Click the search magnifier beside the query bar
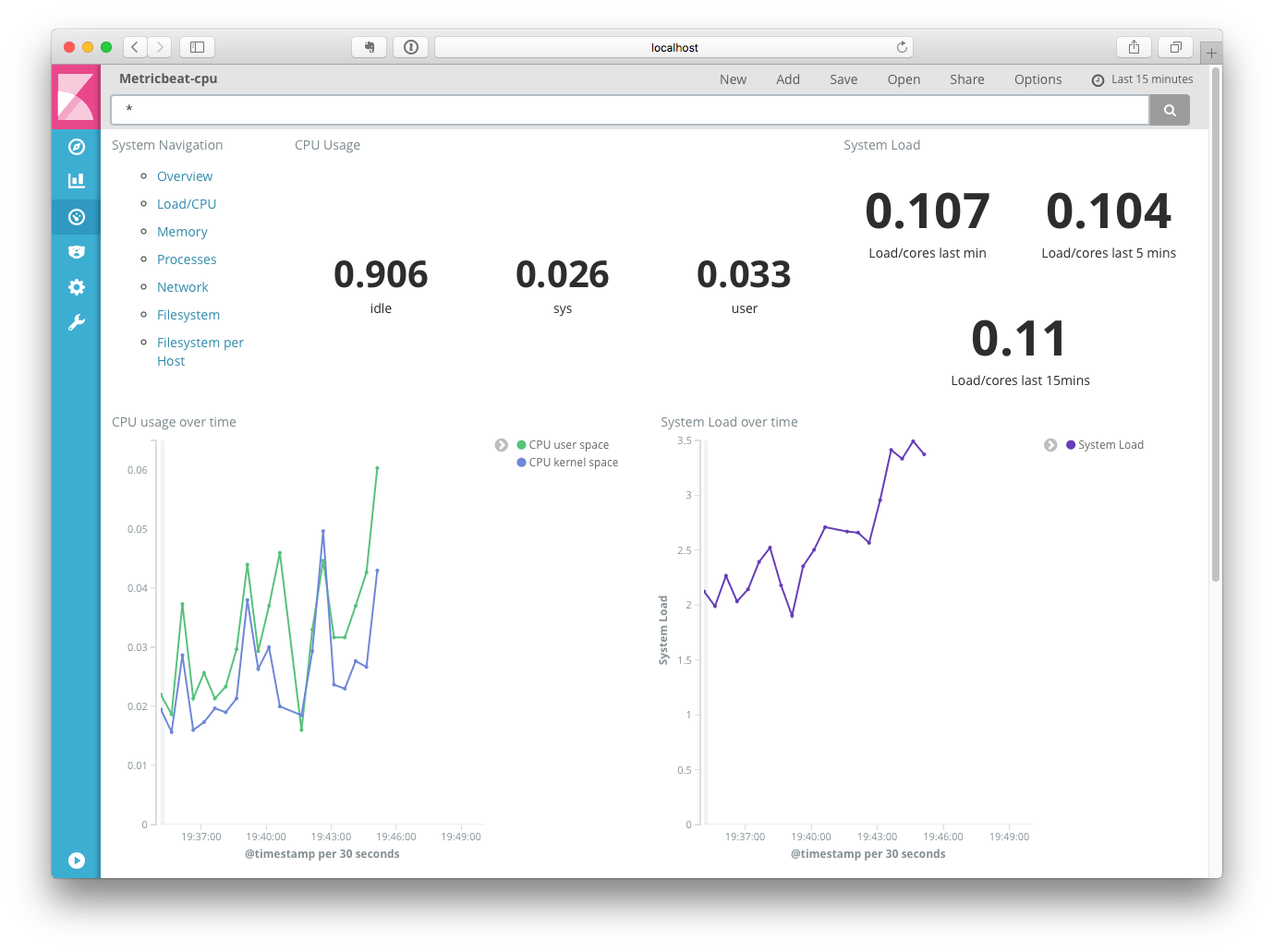Image resolution: width=1274 pixels, height=952 pixels. [x=1170, y=110]
